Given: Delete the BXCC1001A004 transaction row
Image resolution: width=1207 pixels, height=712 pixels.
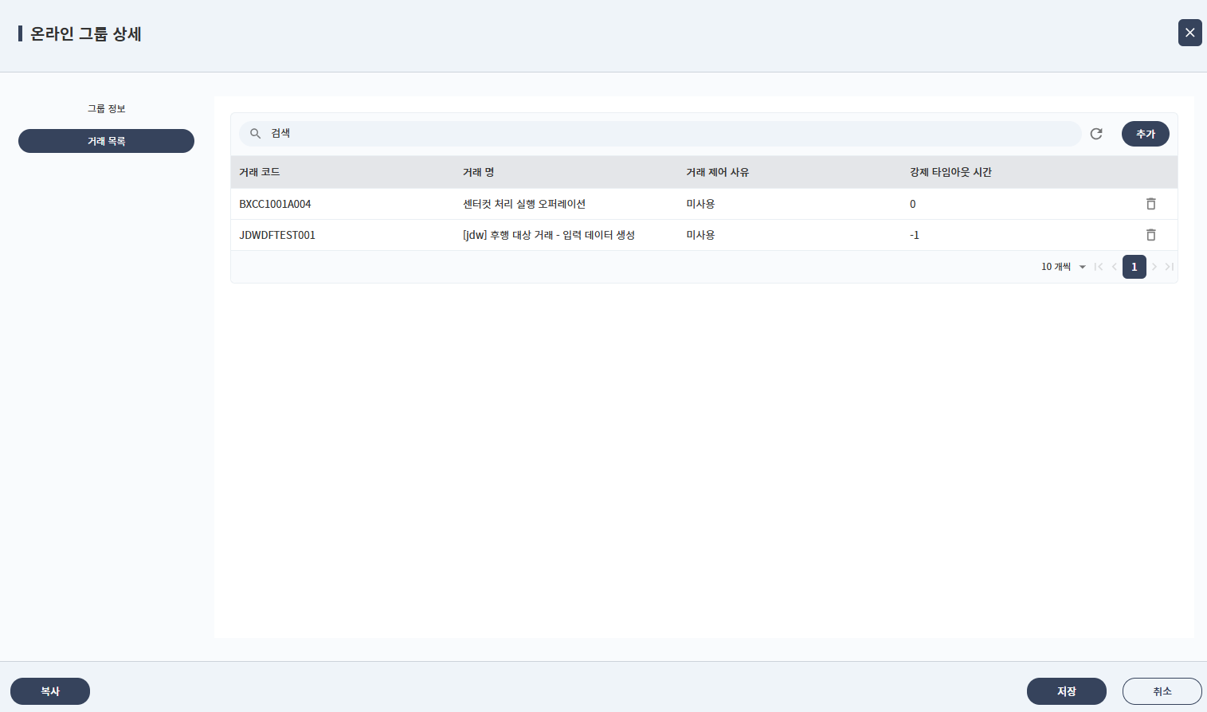Looking at the screenshot, I should click(x=1150, y=204).
